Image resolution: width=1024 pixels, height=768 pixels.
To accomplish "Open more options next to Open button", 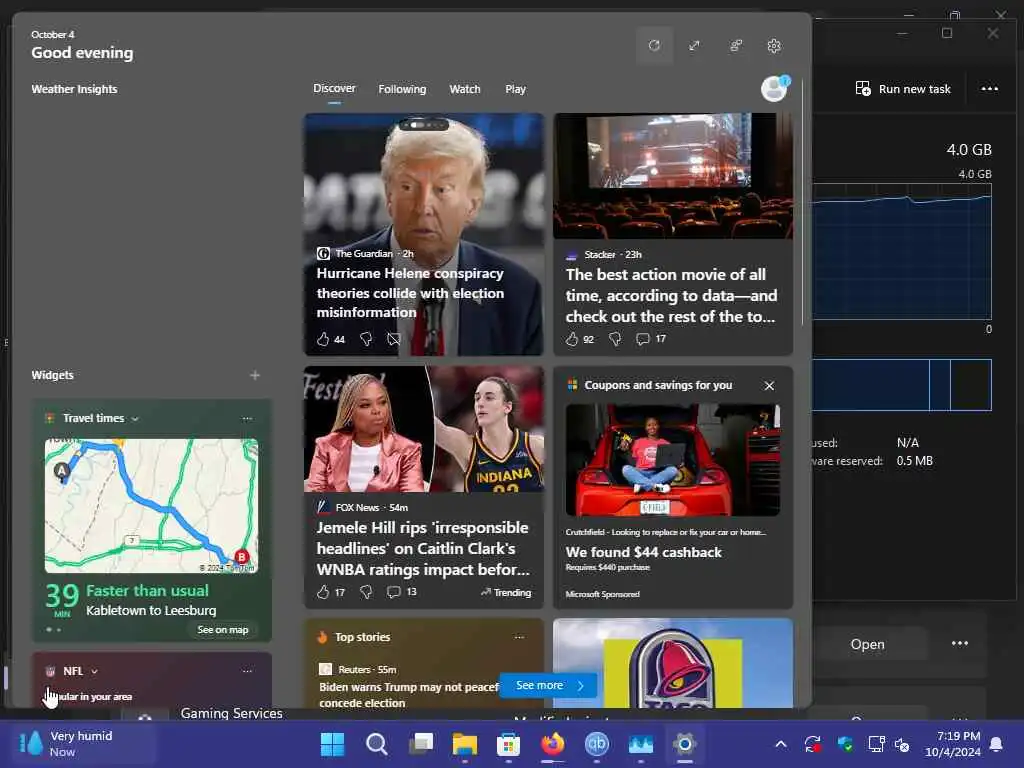I will point(959,644).
